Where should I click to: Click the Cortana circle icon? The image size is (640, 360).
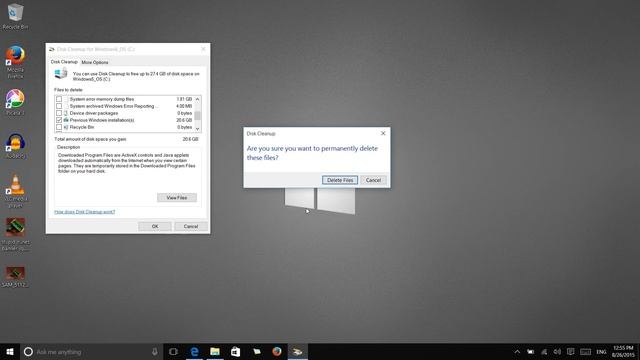coord(28,351)
